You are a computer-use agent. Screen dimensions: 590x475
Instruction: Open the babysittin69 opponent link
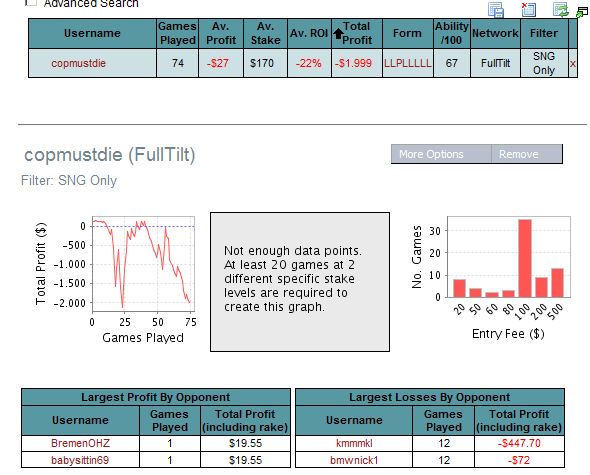pyautogui.click(x=80, y=460)
